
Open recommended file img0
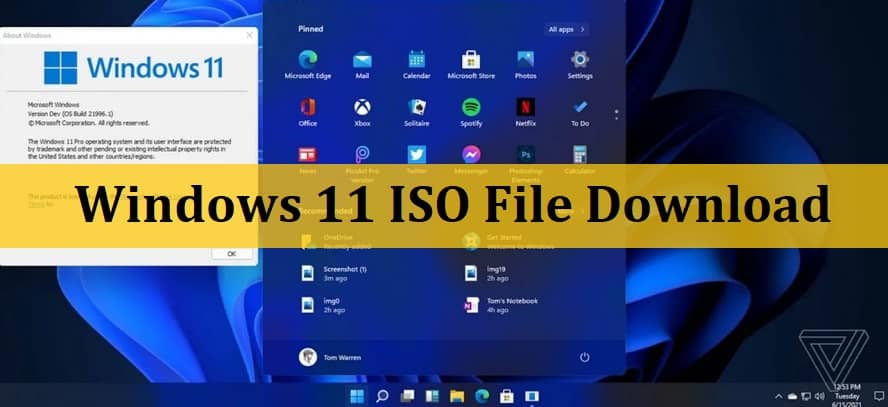(323, 305)
